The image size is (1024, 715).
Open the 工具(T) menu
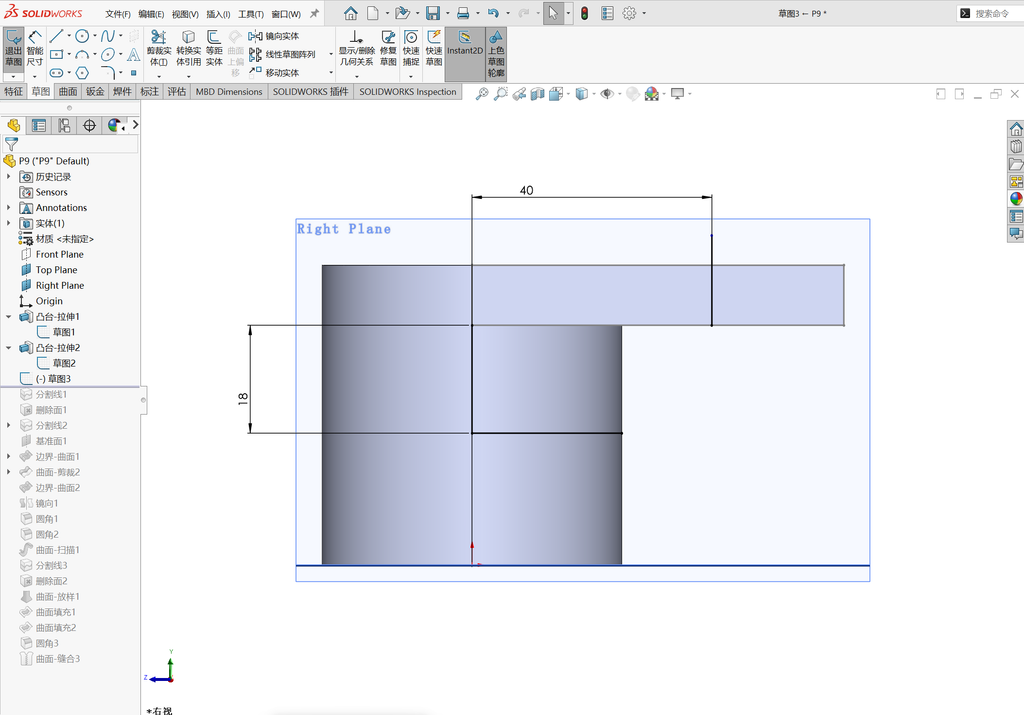251,14
